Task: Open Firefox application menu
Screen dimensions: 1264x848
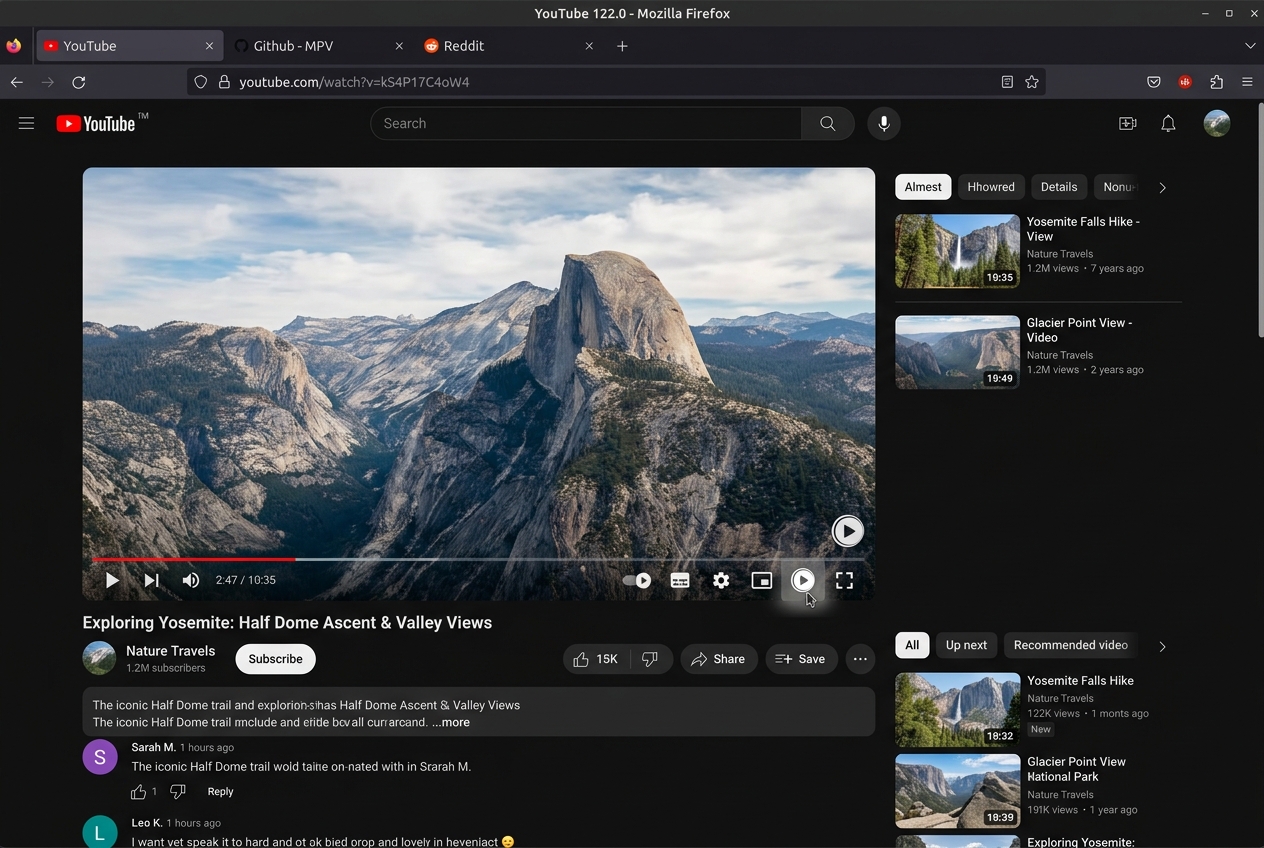Action: click(1247, 82)
